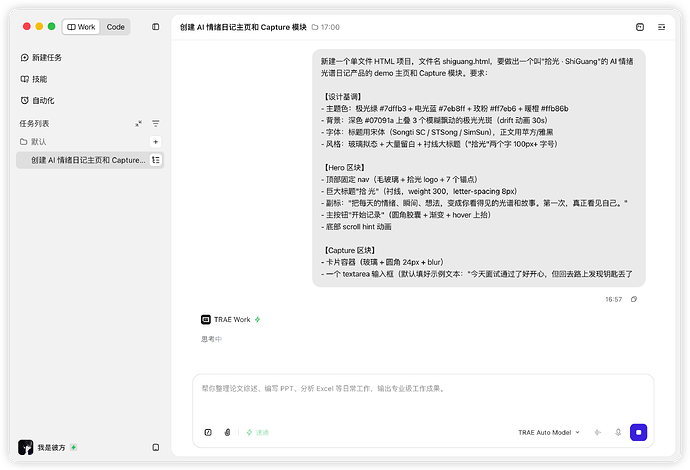The width and height of the screenshot is (690, 470).
Task: Click the 16:57 message timestamp
Action: tap(613, 299)
